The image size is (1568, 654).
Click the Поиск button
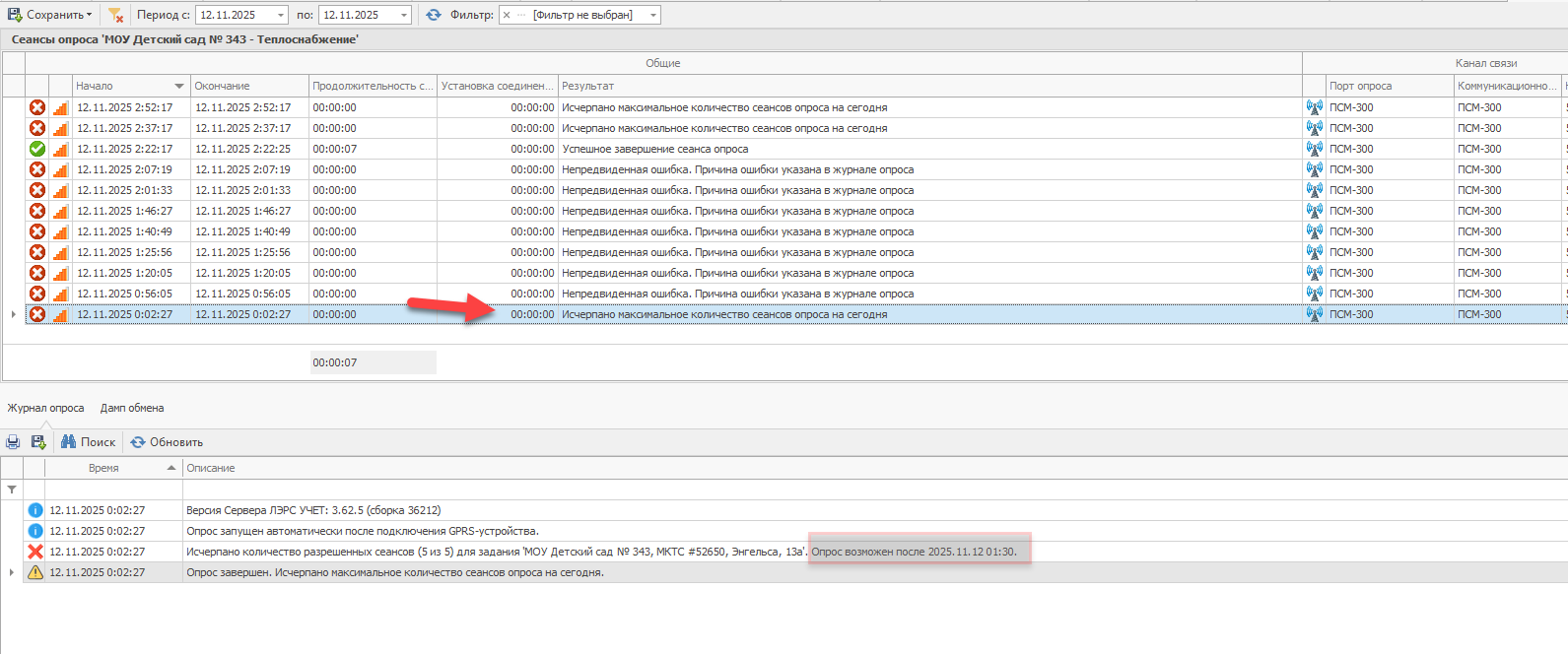(89, 442)
